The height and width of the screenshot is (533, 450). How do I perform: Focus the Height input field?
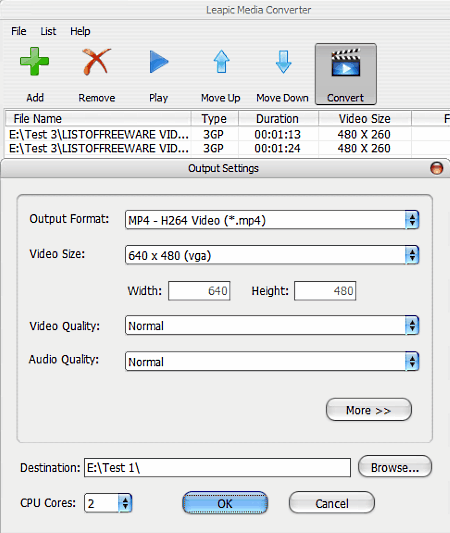325,291
